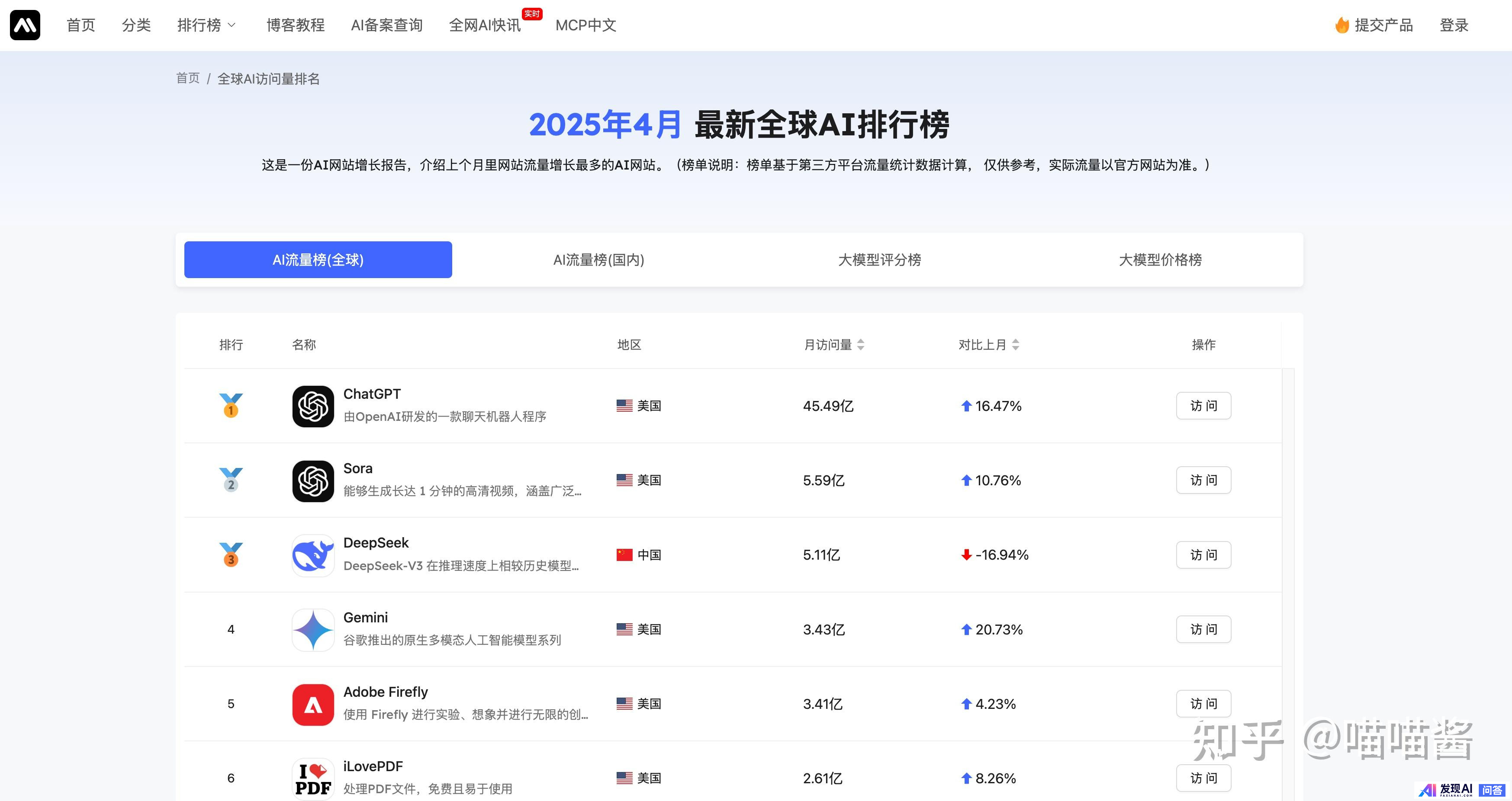Viewport: 1512px width, 801px height.
Task: Open MCP中文 in the top navigation
Action: (x=586, y=25)
